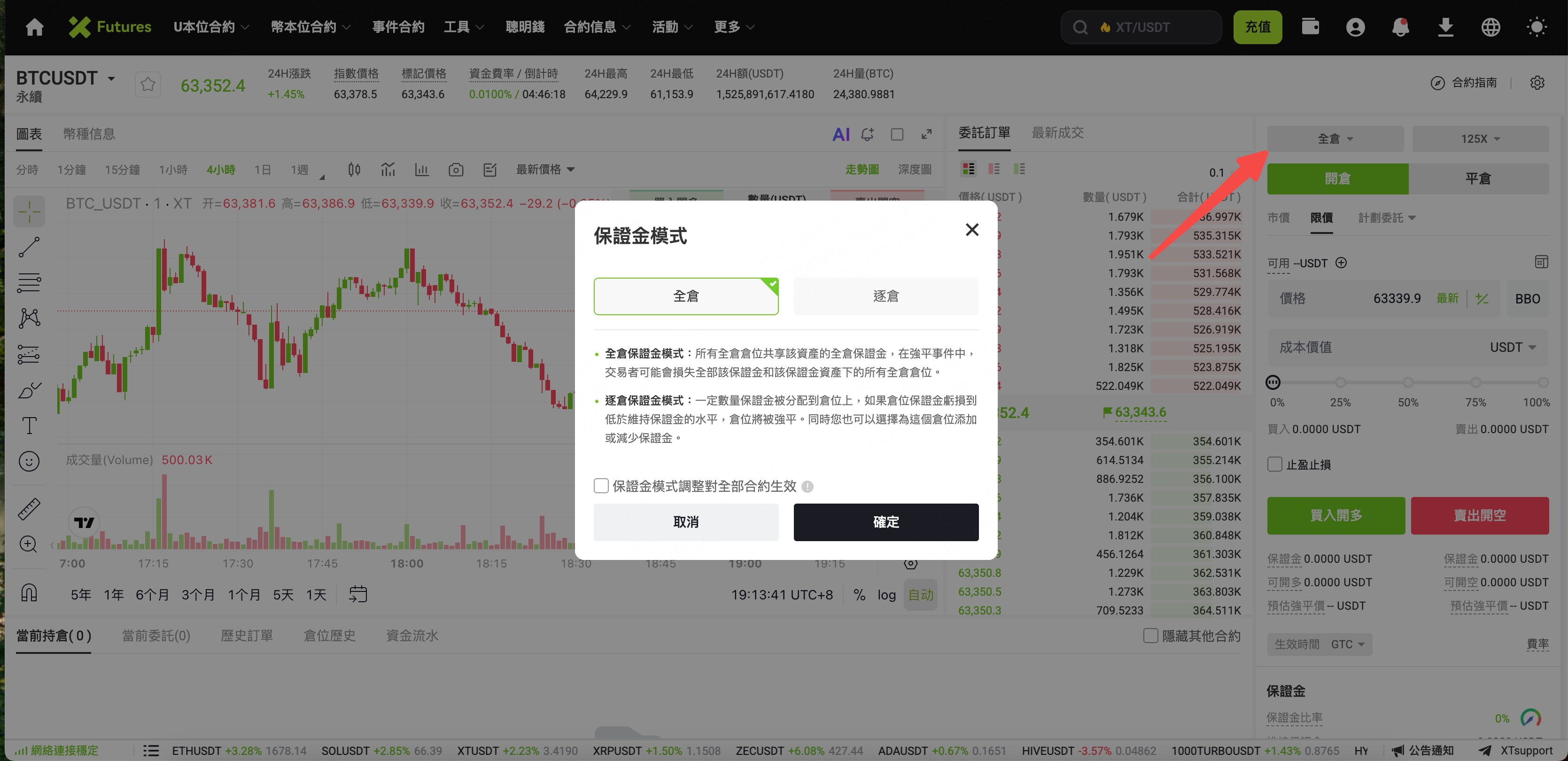Select the trend line drawing tool
This screenshot has width=1568, height=761.
coord(29,247)
